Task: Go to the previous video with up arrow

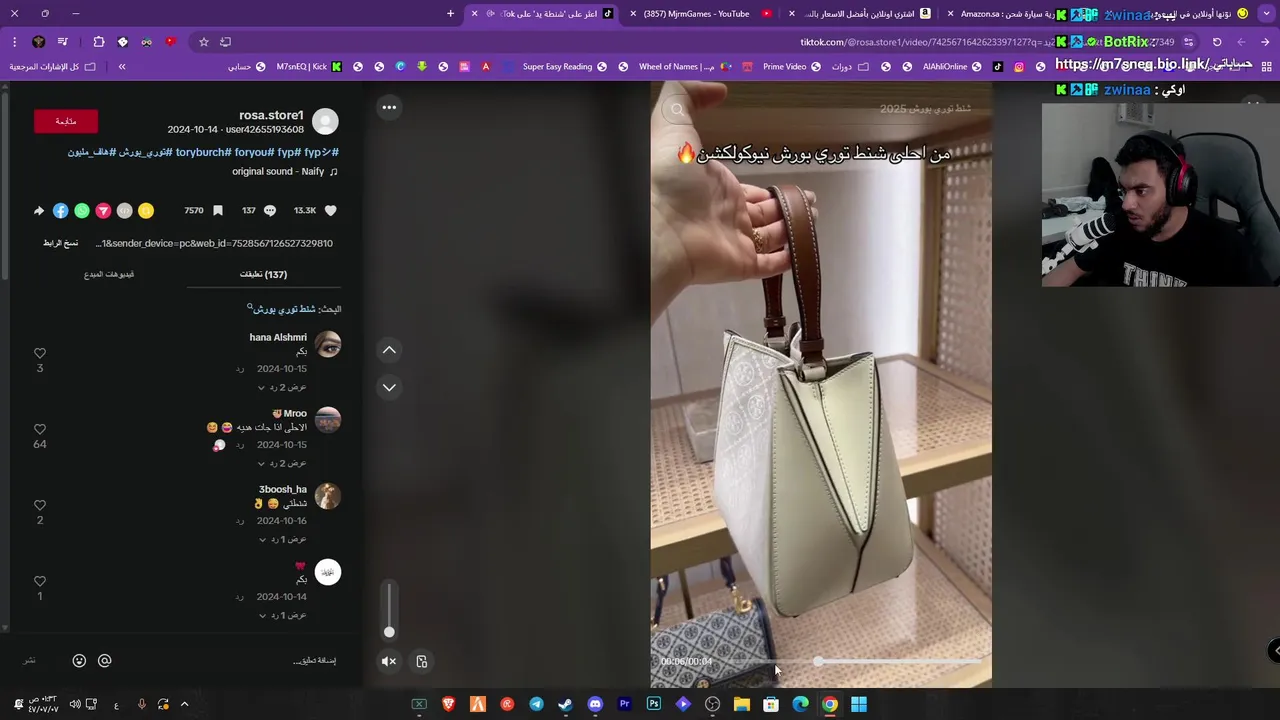Action: coord(389,350)
